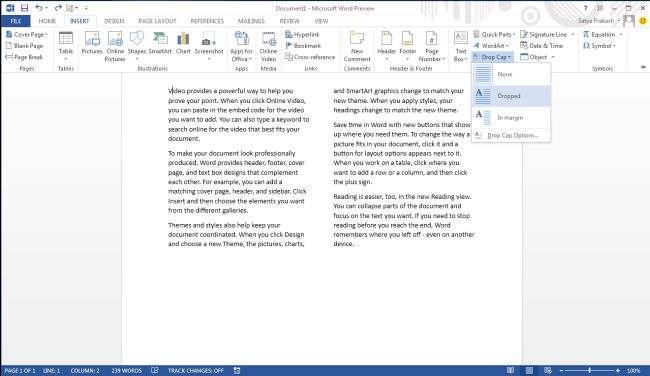Image resolution: width=650 pixels, height=376 pixels.
Task: Collapse the Drop Cap dropdown button
Action: pyautogui.click(x=492, y=57)
